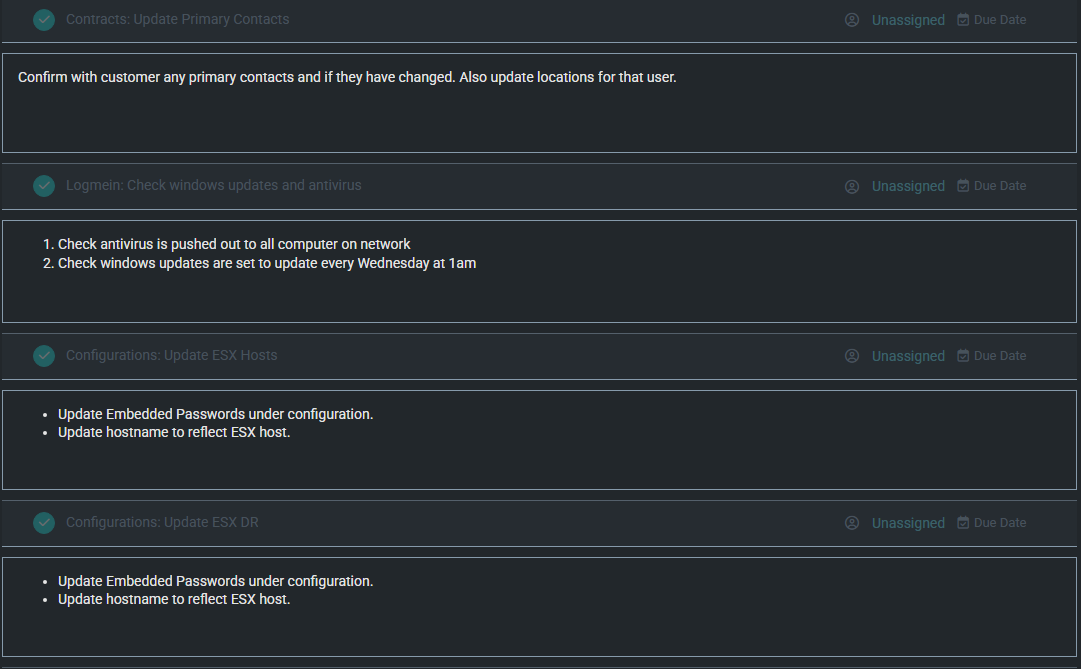
Task: Open the Configurations: Update ESX DR task title
Action: 162,523
